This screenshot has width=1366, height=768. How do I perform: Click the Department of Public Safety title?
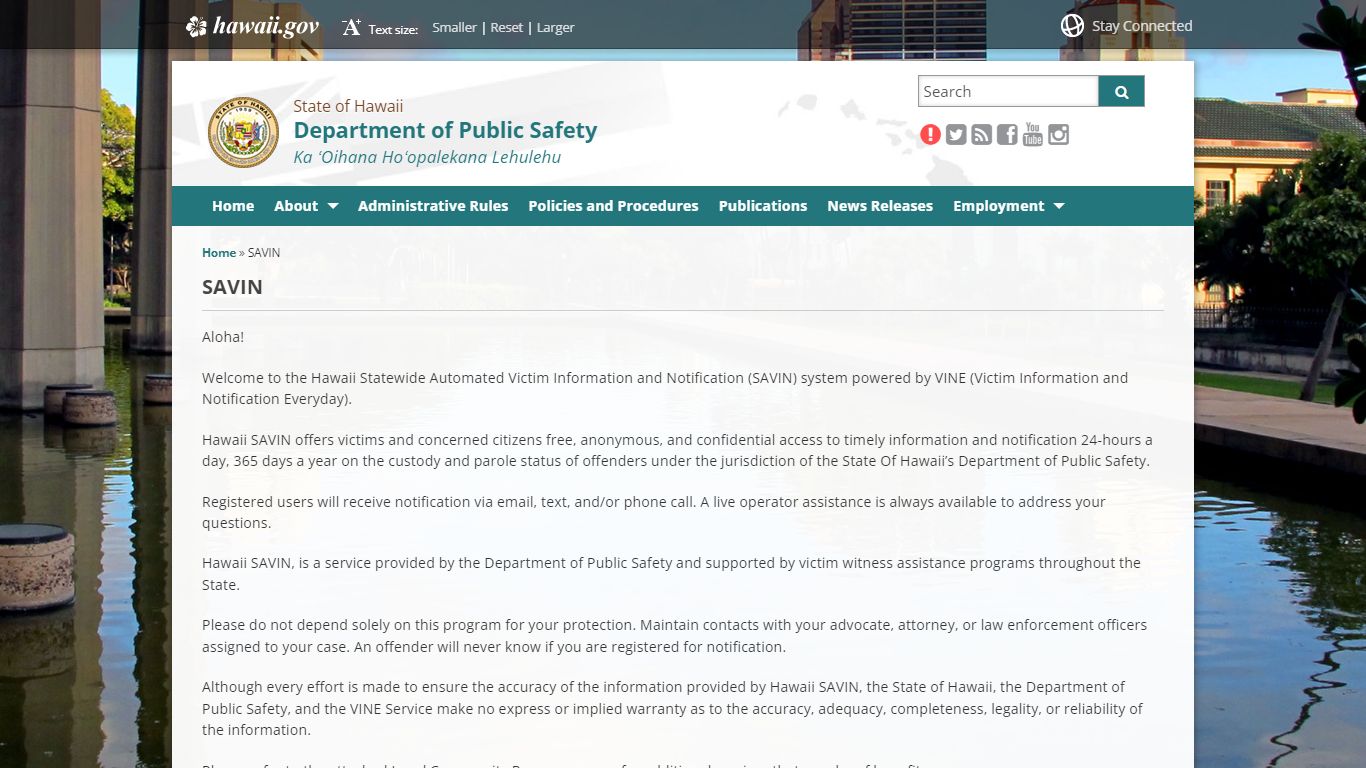(445, 130)
